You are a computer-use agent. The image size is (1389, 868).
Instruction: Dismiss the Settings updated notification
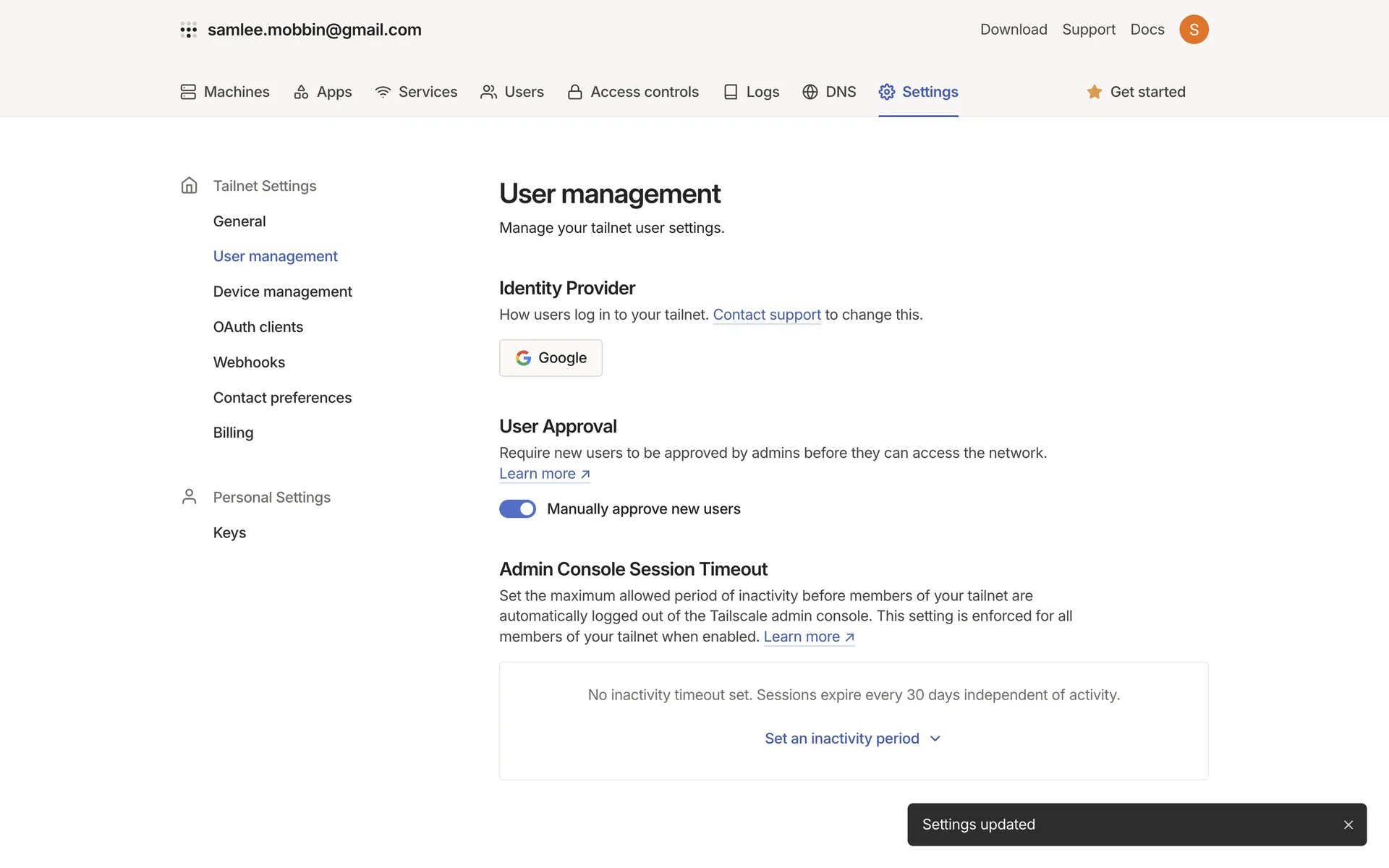[1348, 825]
